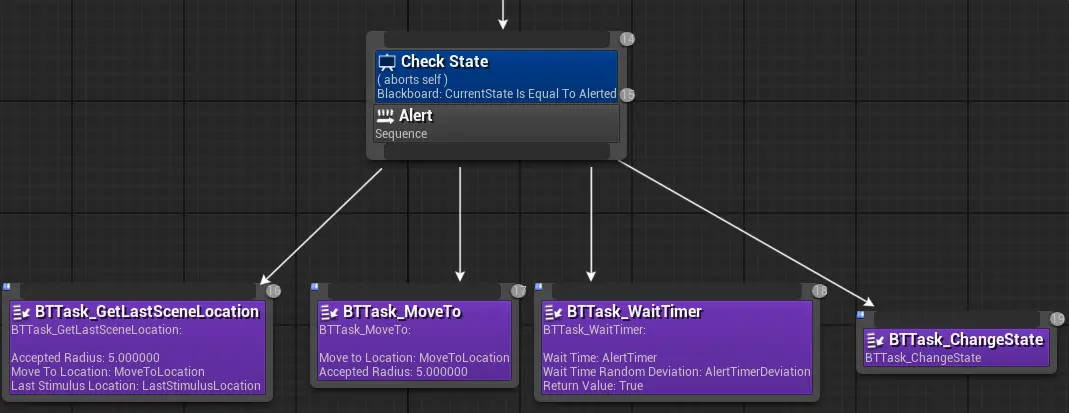Click blueprint marker above BTTask_GetLastSceneLocation node
Screen dimensions: 1069x413
(4, 287)
